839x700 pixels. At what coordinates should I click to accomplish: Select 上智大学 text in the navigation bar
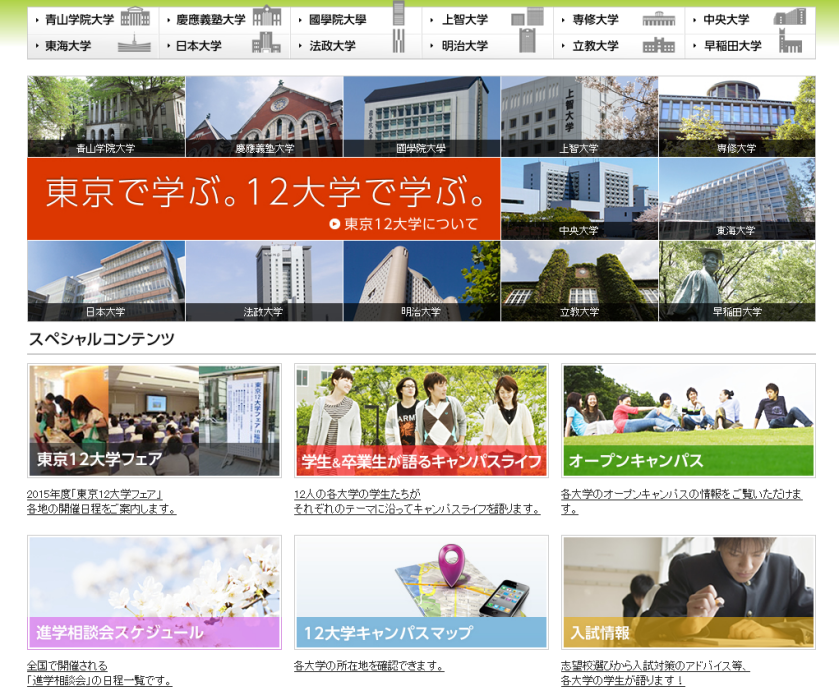[464, 20]
